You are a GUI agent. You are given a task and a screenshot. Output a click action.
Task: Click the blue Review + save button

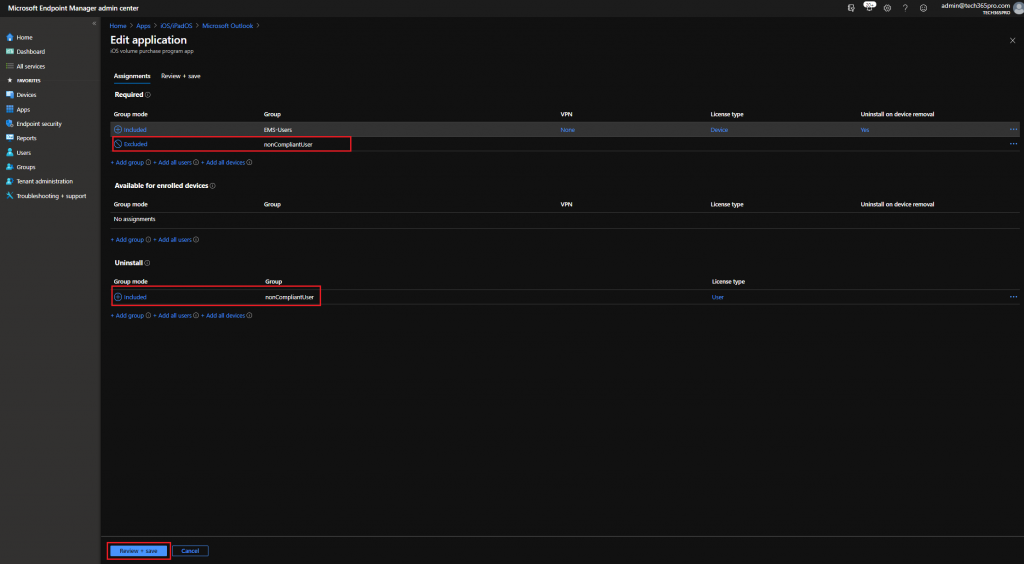point(138,551)
